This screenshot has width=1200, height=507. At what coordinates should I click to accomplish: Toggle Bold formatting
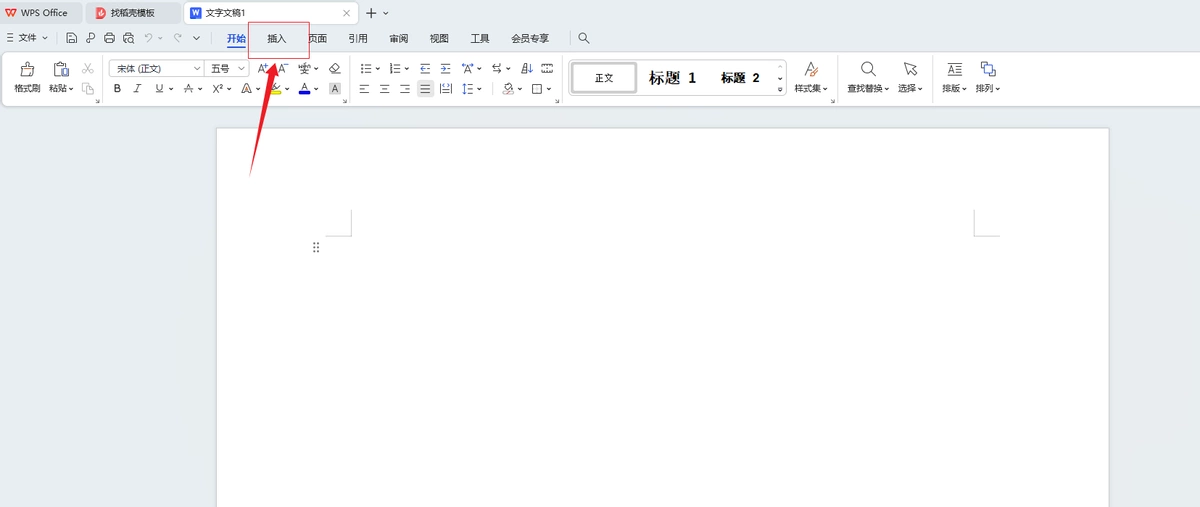click(117, 89)
